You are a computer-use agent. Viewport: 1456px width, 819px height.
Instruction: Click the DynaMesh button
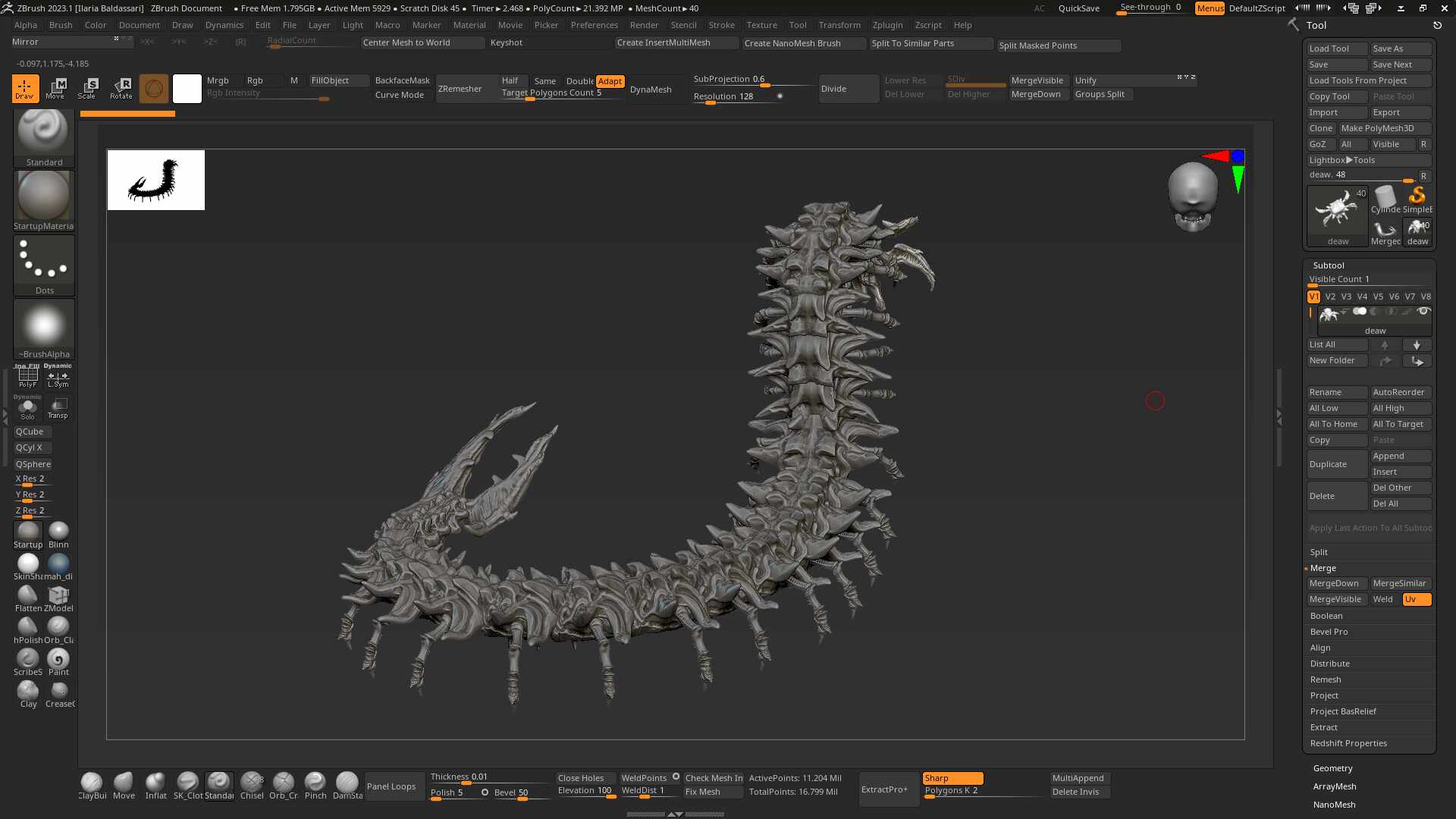click(x=651, y=89)
